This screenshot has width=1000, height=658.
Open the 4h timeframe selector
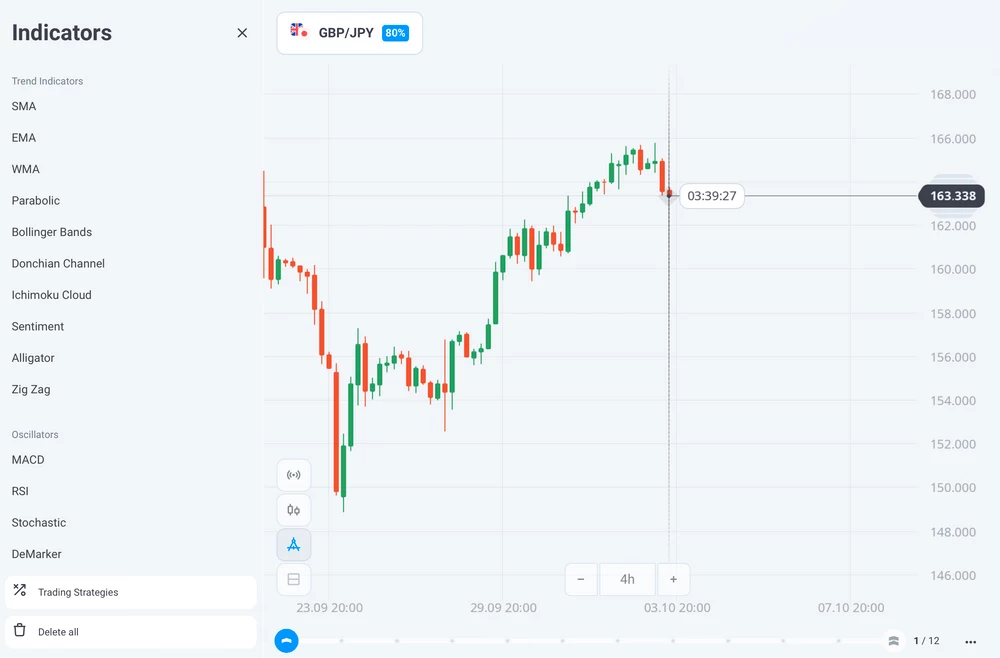[627, 579]
